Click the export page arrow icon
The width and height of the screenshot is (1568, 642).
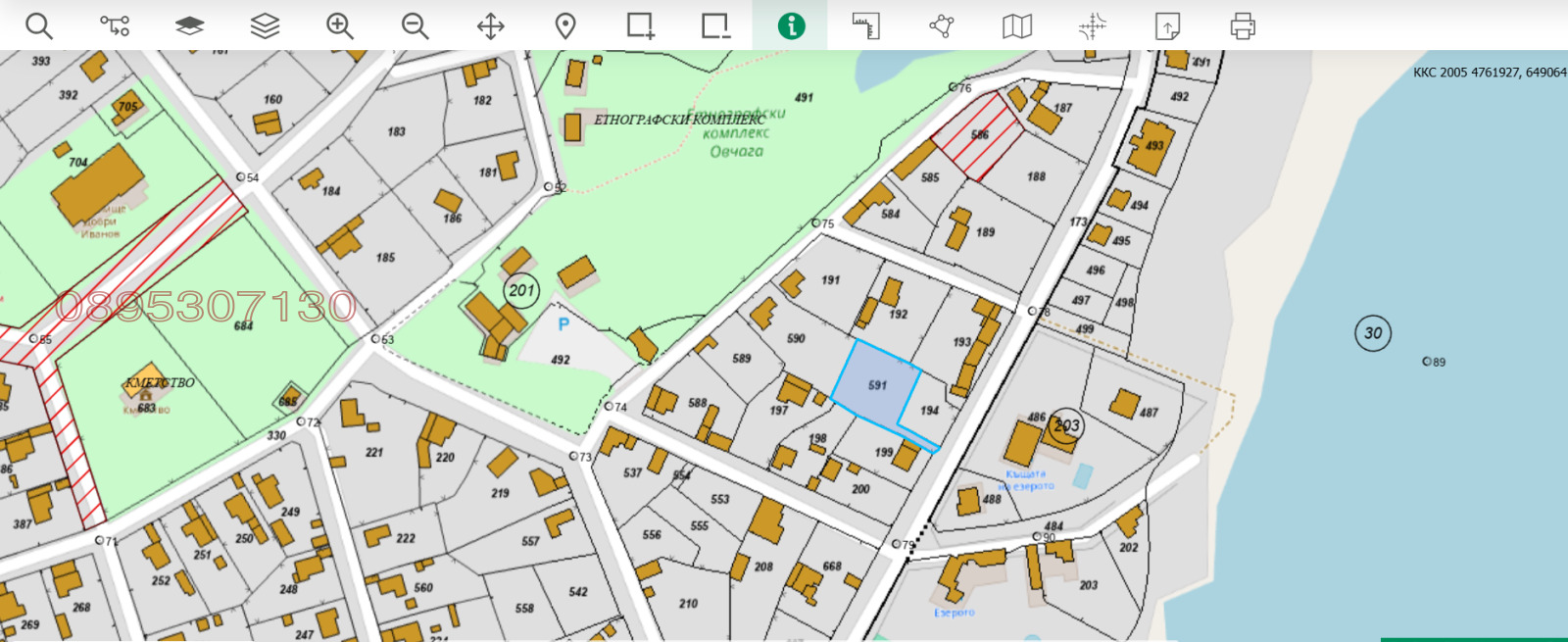point(1167,25)
